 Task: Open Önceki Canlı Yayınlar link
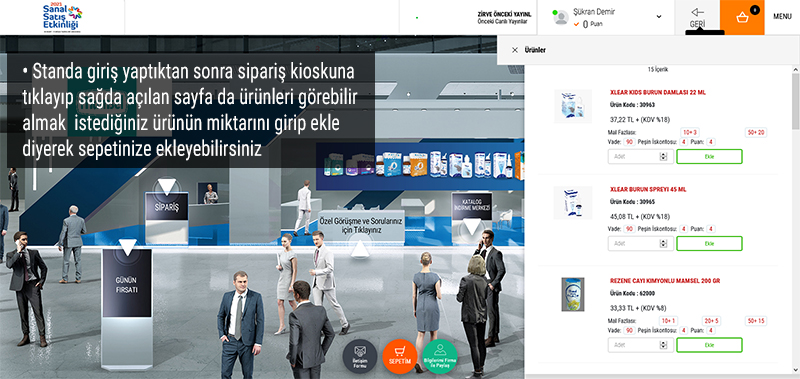[502, 21]
